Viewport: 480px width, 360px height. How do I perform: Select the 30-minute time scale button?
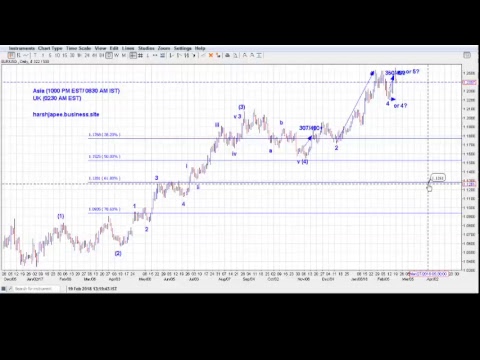pyautogui.click(x=72, y=55)
